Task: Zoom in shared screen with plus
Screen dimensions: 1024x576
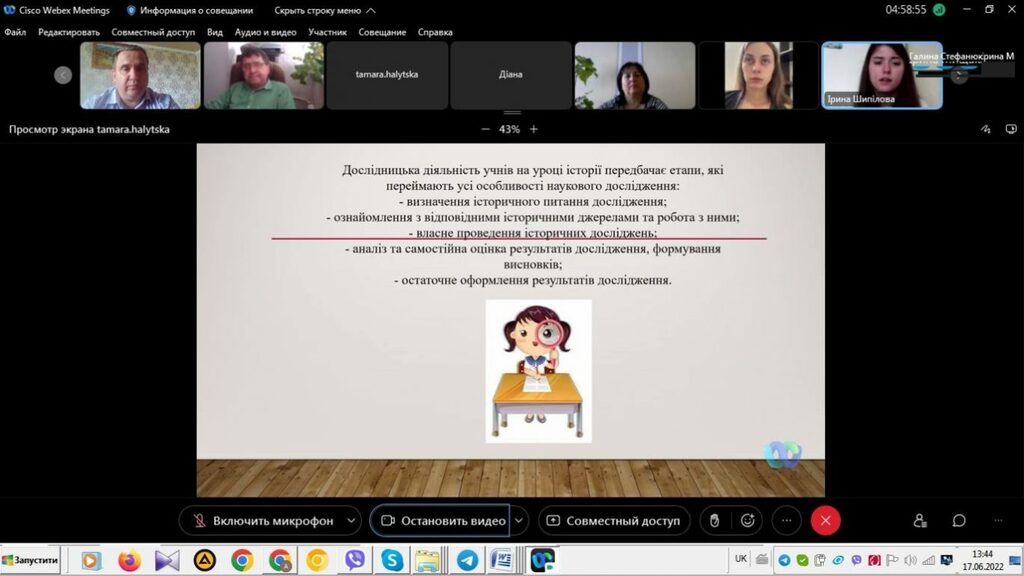Action: (x=534, y=129)
